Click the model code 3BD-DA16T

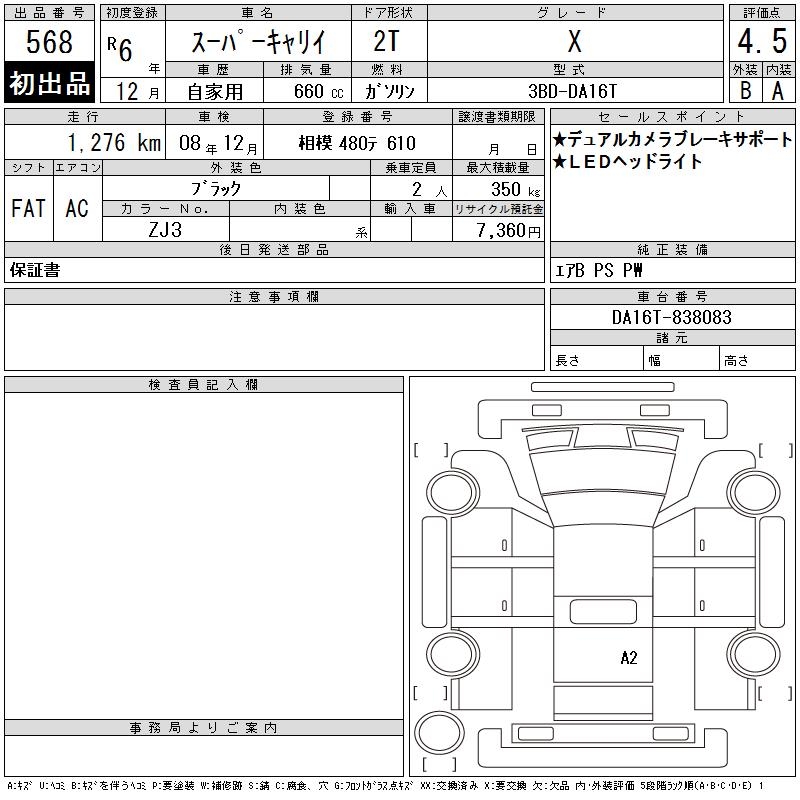click(x=574, y=90)
